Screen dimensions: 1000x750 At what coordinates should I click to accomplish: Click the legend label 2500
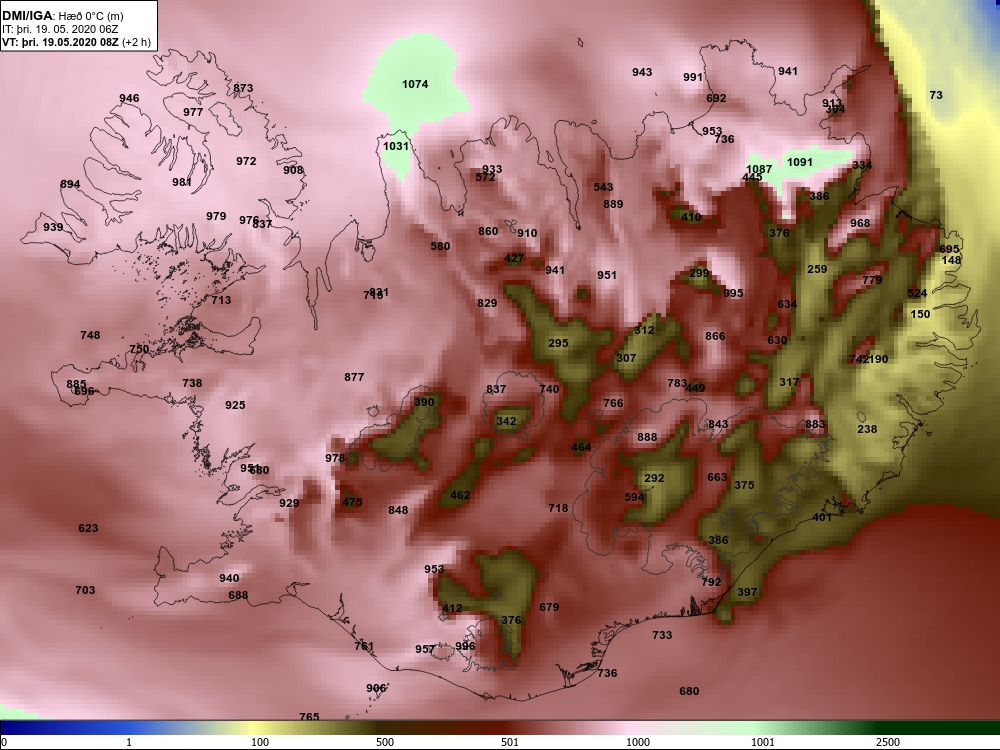(888, 742)
